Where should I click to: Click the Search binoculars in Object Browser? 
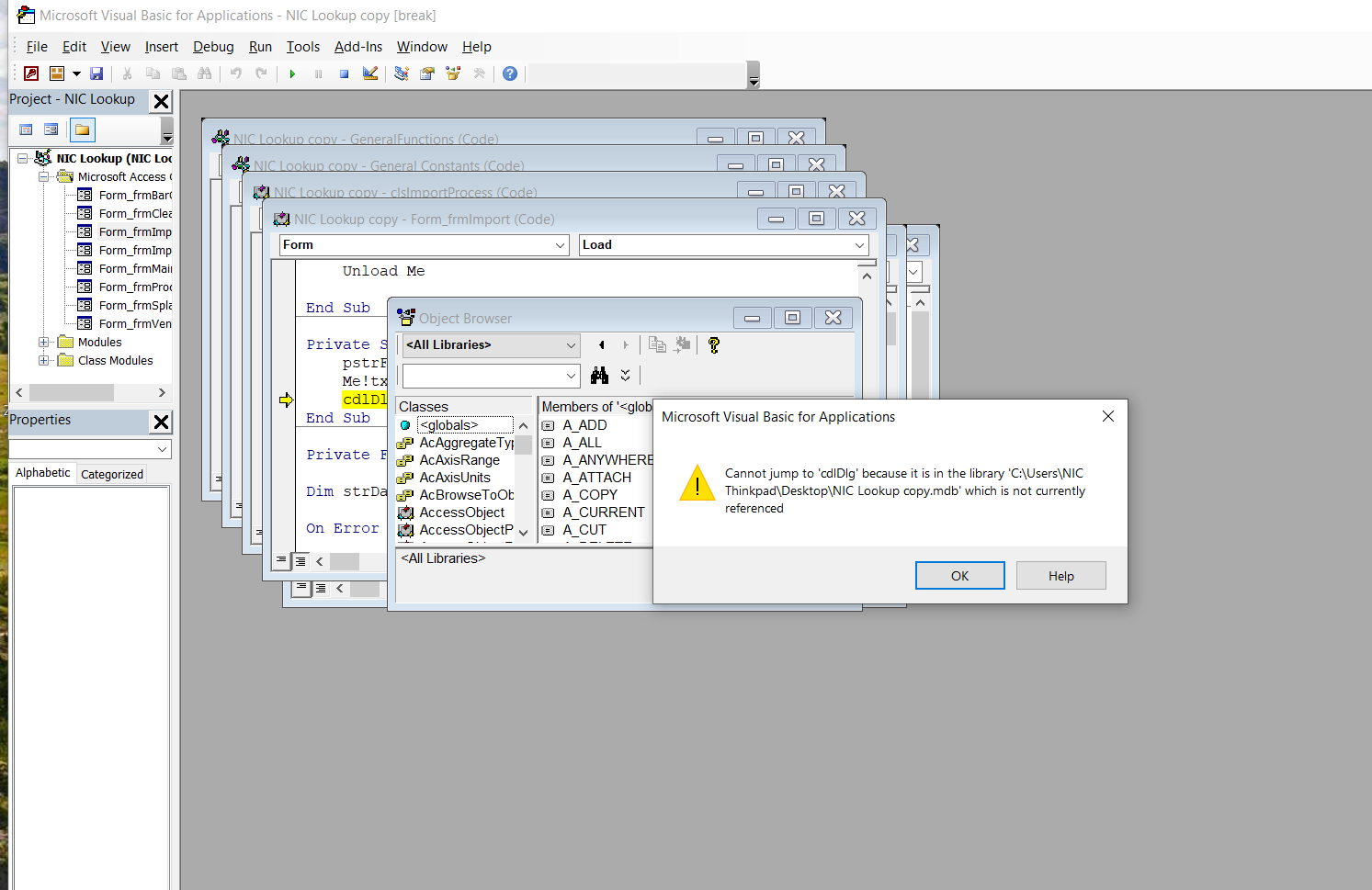coord(600,375)
